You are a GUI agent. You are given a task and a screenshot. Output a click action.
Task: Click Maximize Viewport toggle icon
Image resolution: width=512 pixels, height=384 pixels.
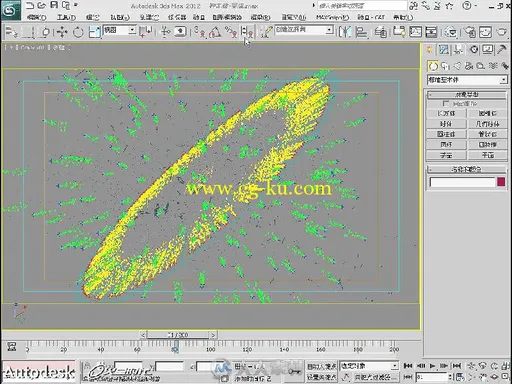506,377
